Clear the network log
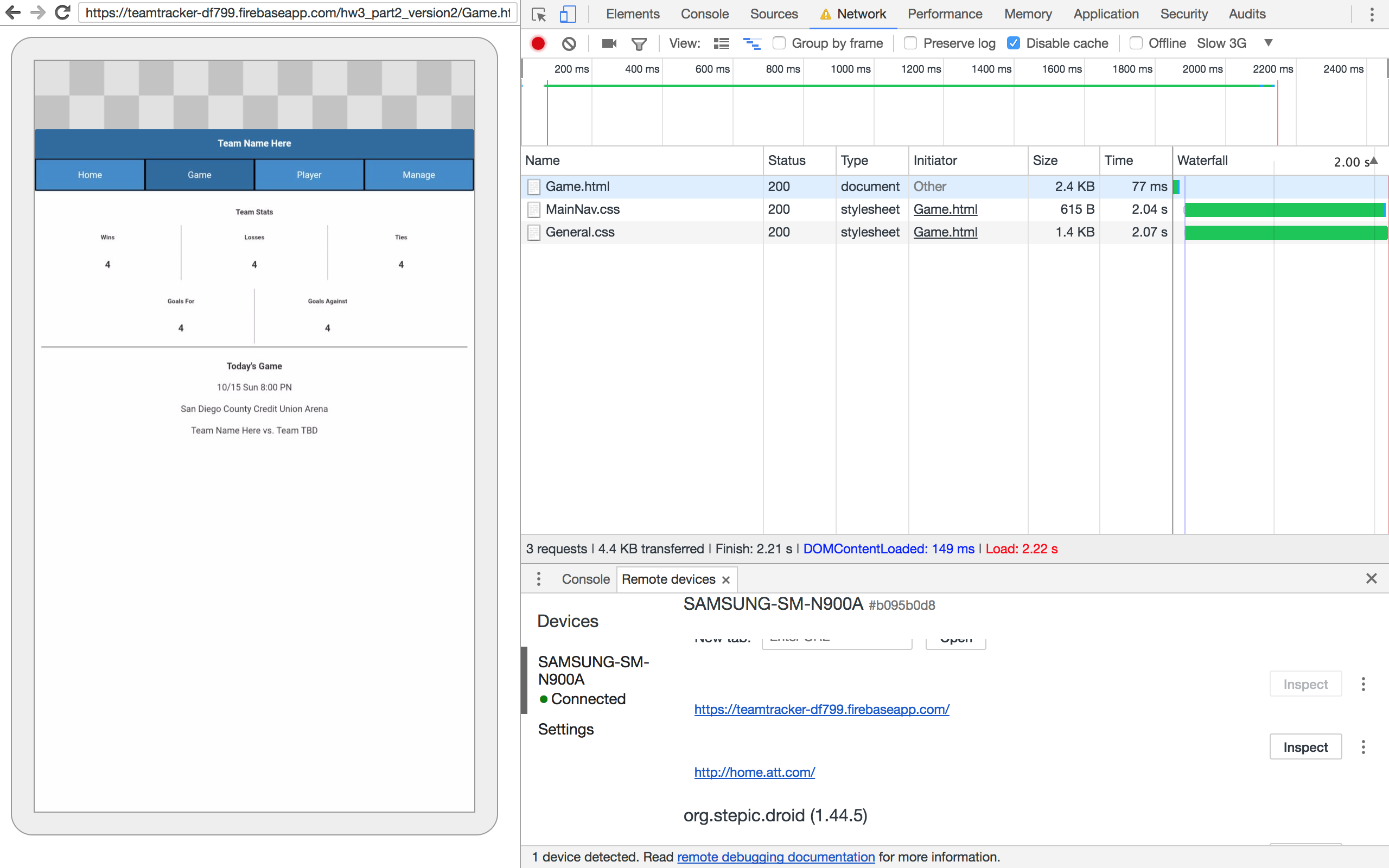The height and width of the screenshot is (868, 1389). pos(569,43)
